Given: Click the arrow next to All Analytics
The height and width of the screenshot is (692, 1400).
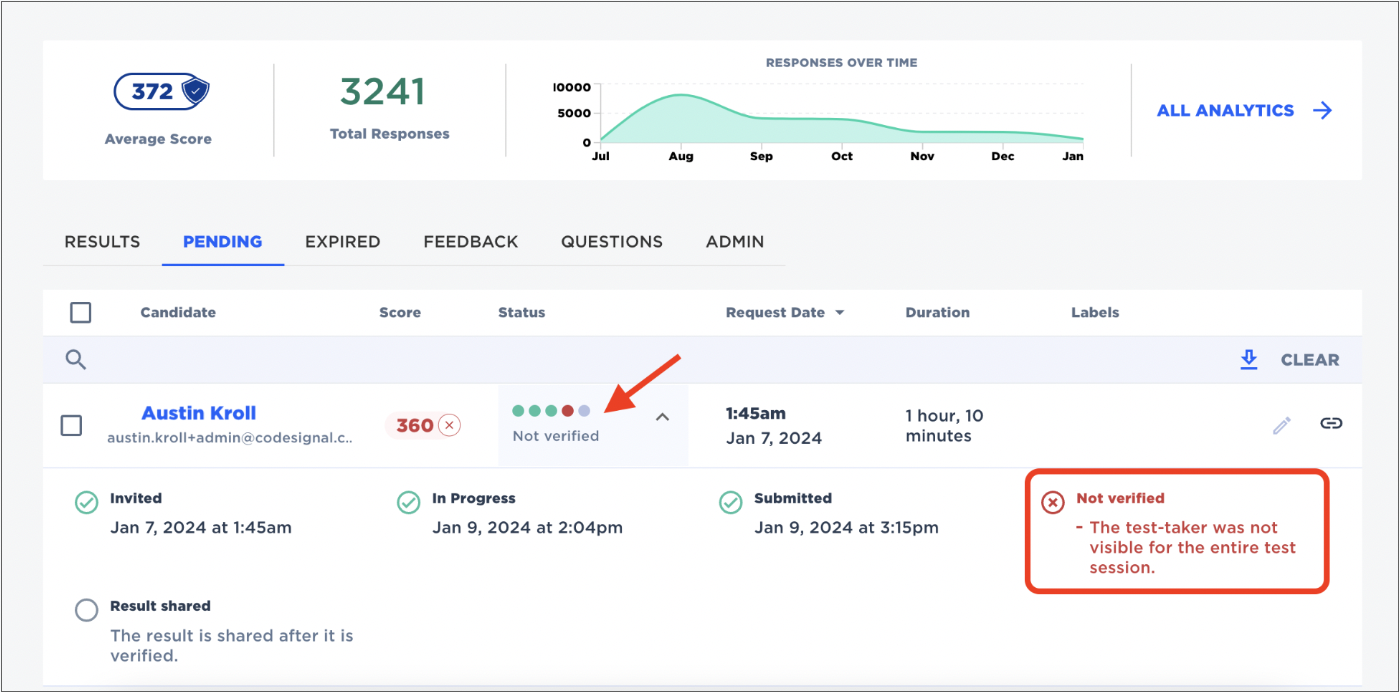Looking at the screenshot, I should pyautogui.click(x=1322, y=111).
